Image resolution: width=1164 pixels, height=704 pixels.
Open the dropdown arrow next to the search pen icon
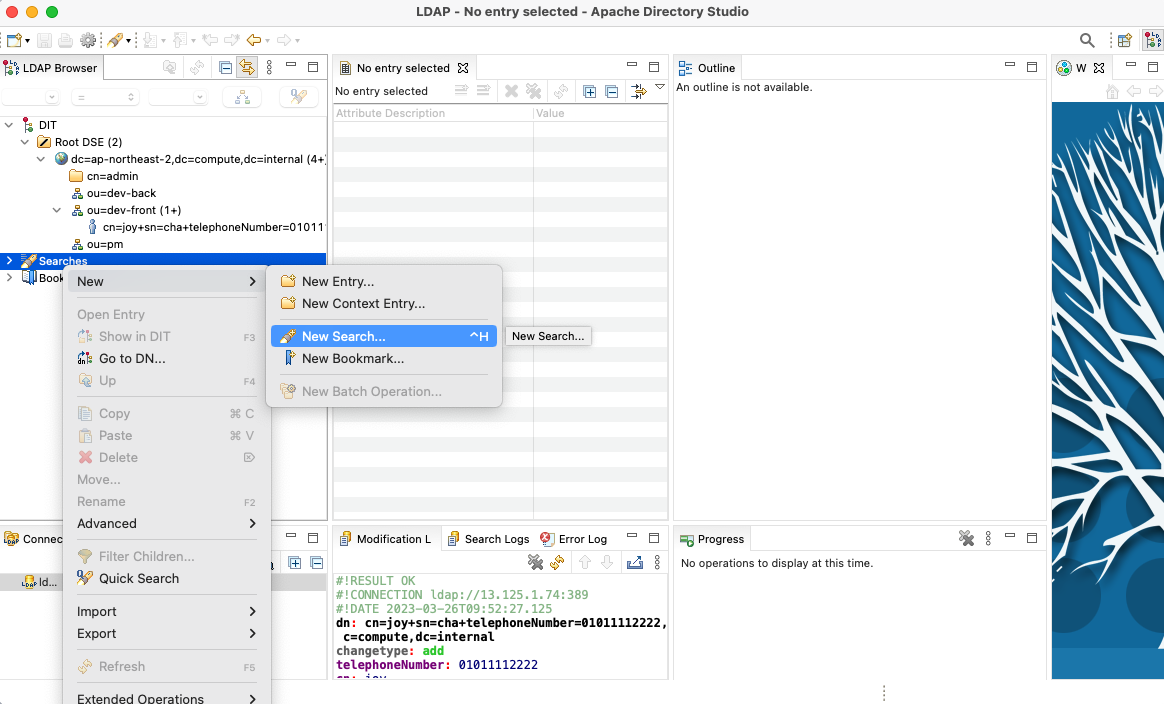(x=128, y=40)
